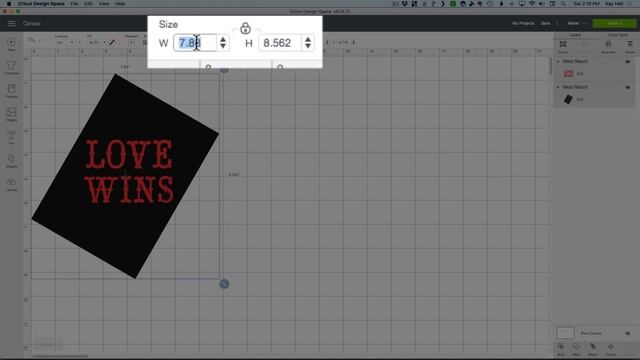The width and height of the screenshot is (640, 360).
Task: Increase width with the up stepper
Action: point(223,40)
